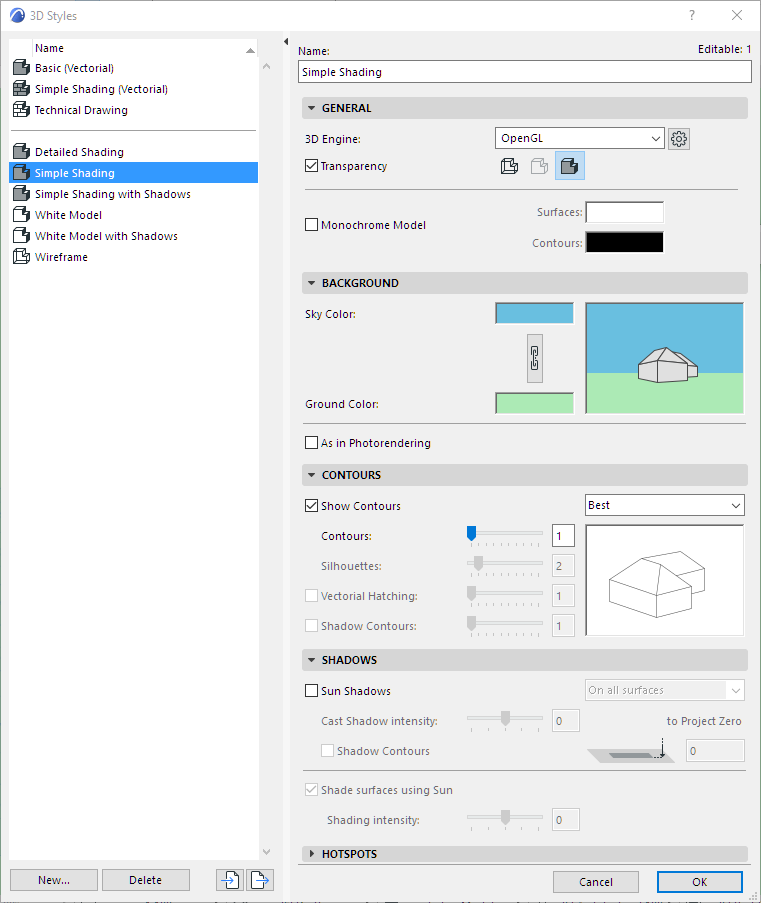761x903 pixels.
Task: Click the Cancel button
Action: [596, 882]
